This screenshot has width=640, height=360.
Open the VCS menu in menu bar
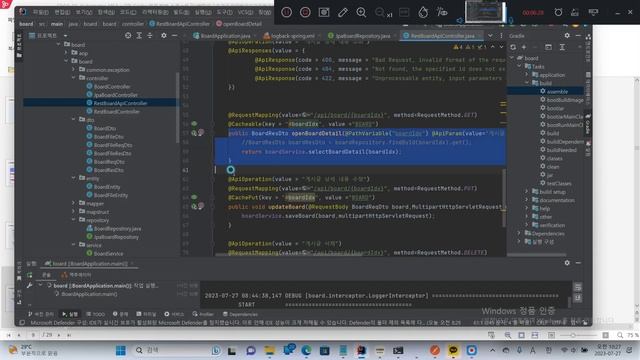pyautogui.click(x=245, y=12)
